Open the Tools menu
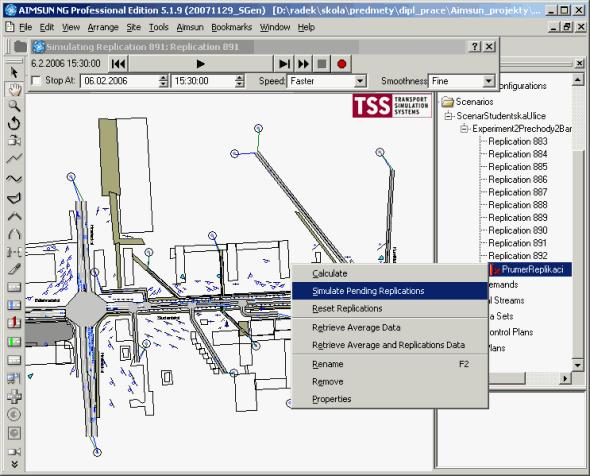Screen dimensions: 590x476 pos(158,27)
